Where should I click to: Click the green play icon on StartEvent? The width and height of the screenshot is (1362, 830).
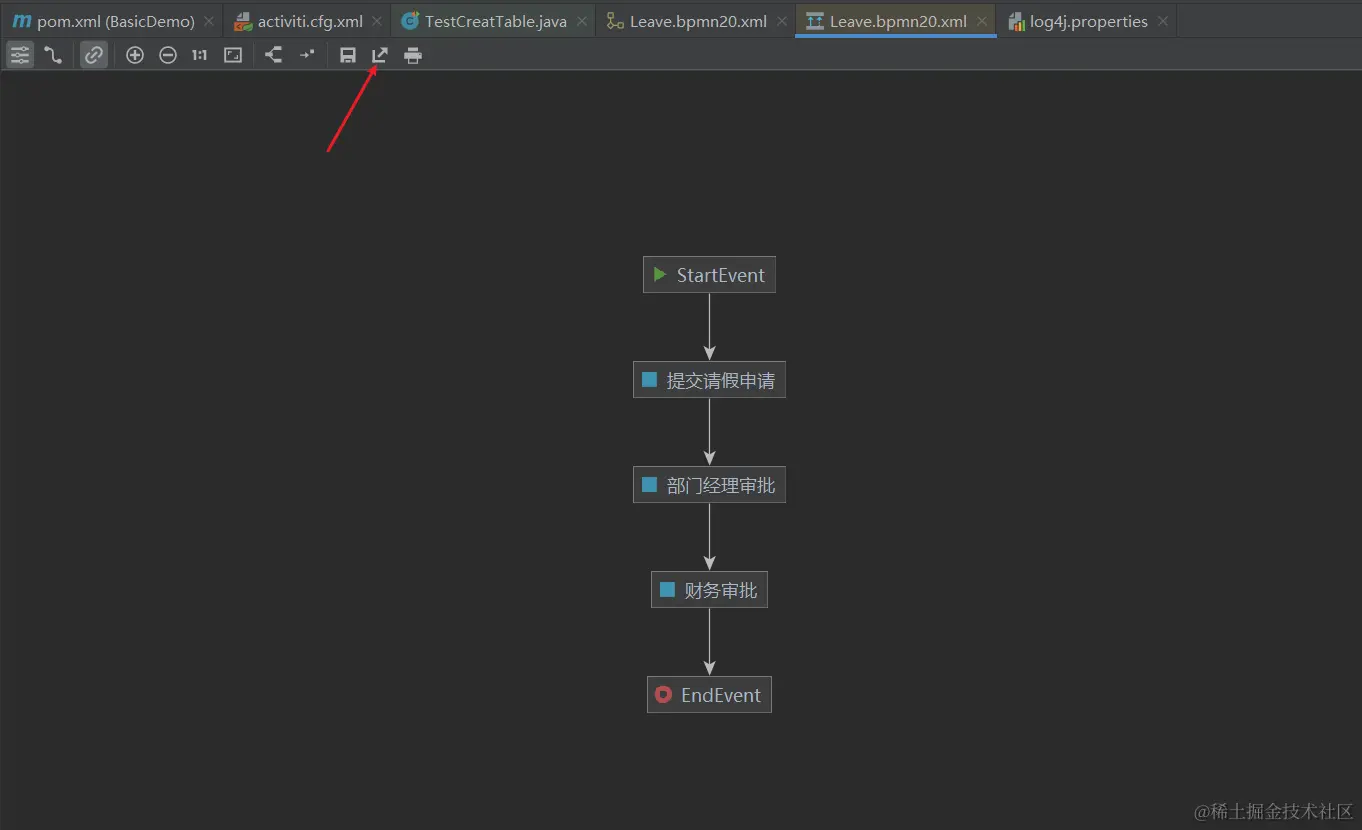[x=660, y=274]
